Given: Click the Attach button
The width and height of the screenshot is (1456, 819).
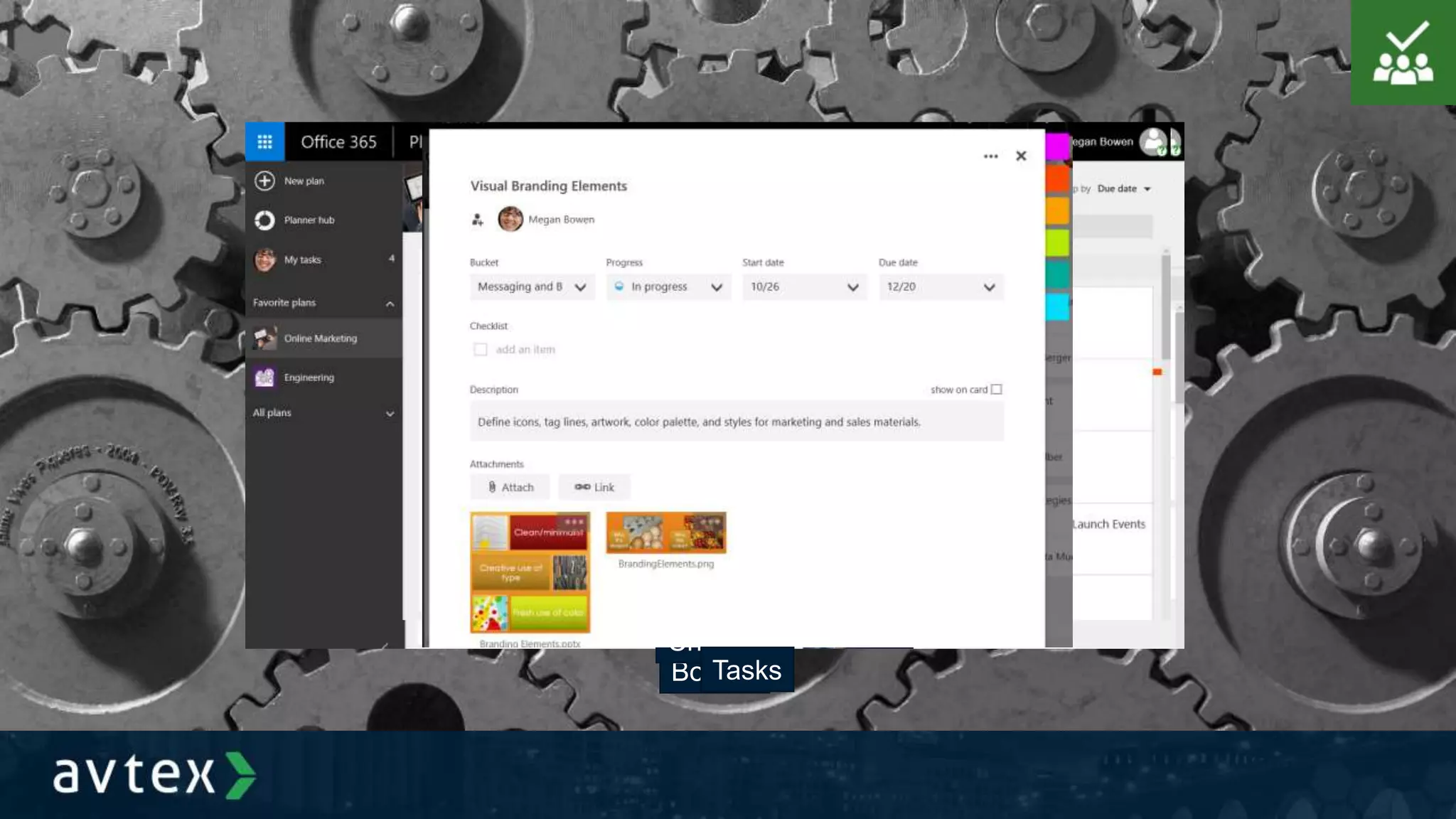Looking at the screenshot, I should point(510,488).
